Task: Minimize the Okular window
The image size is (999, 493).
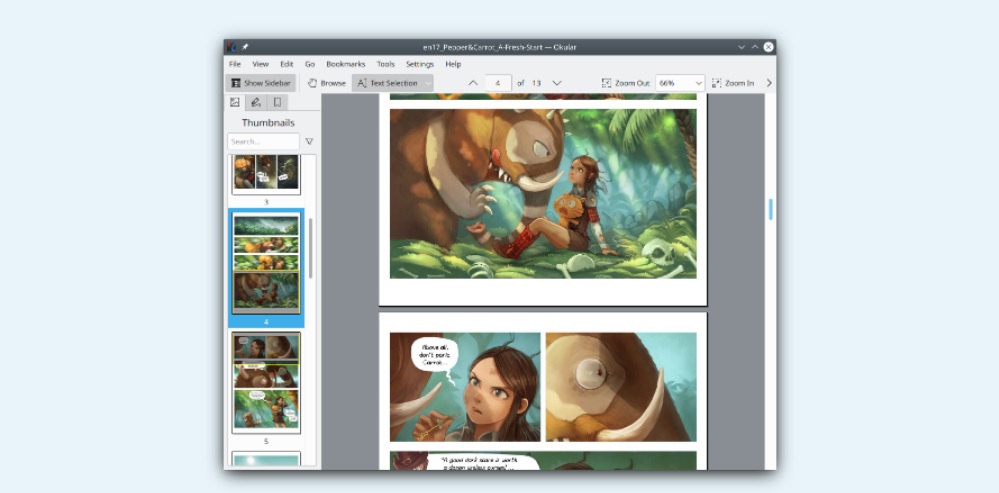Action: pyautogui.click(x=742, y=46)
